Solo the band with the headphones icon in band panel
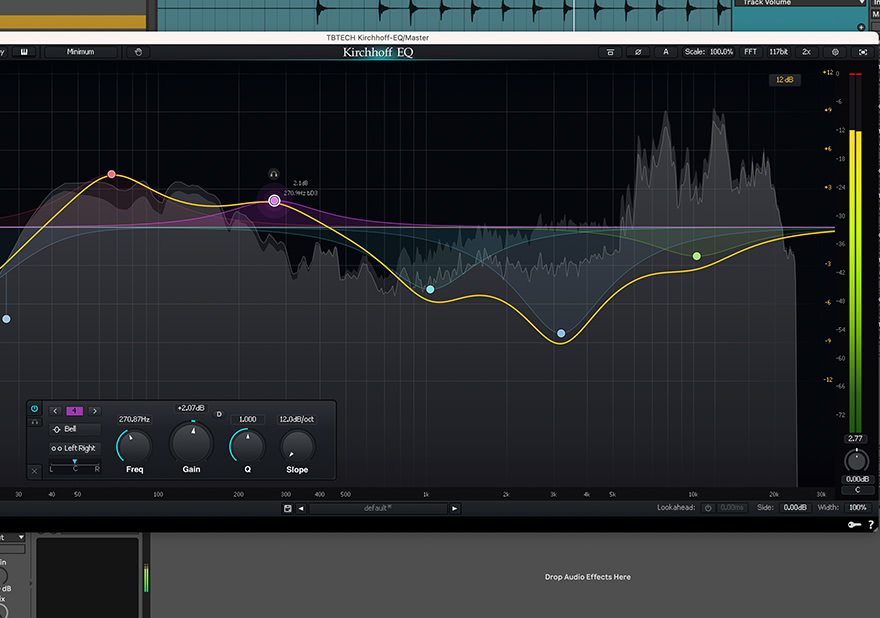This screenshot has height=618, width=880. (x=35, y=422)
